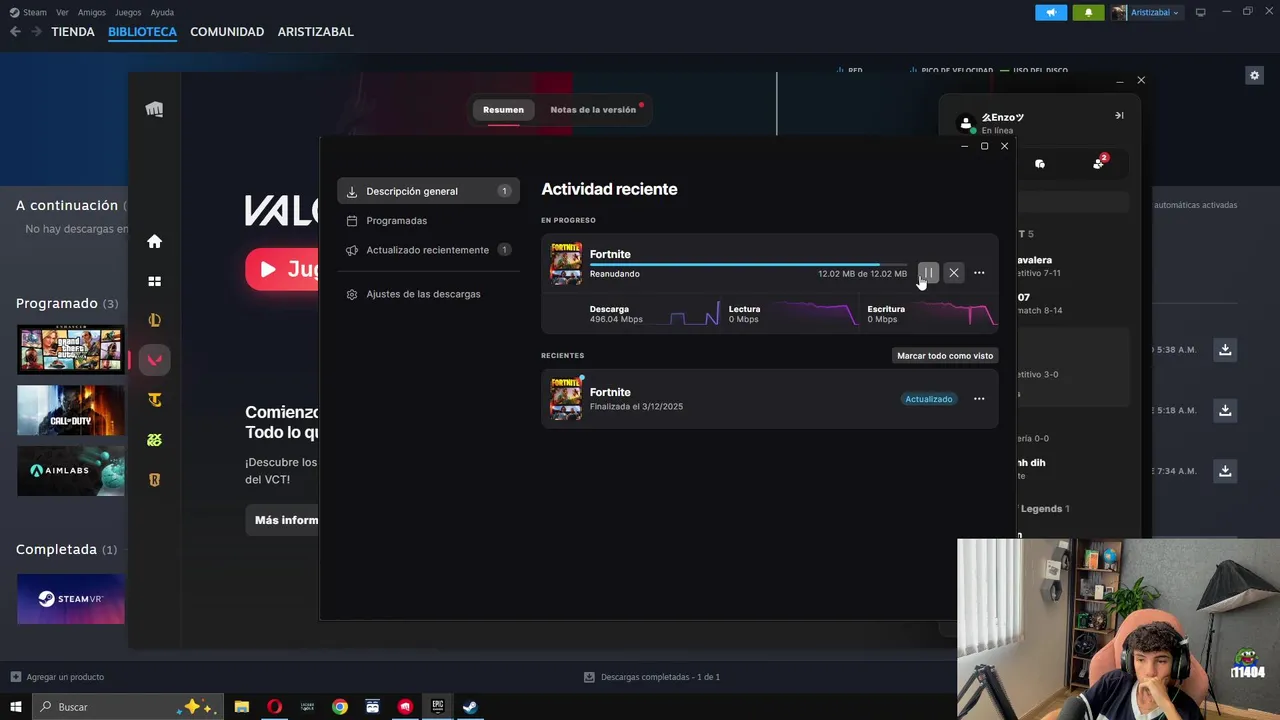
Task: Click download icon beside 5:38 A.M. entry
Action: tap(1225, 349)
